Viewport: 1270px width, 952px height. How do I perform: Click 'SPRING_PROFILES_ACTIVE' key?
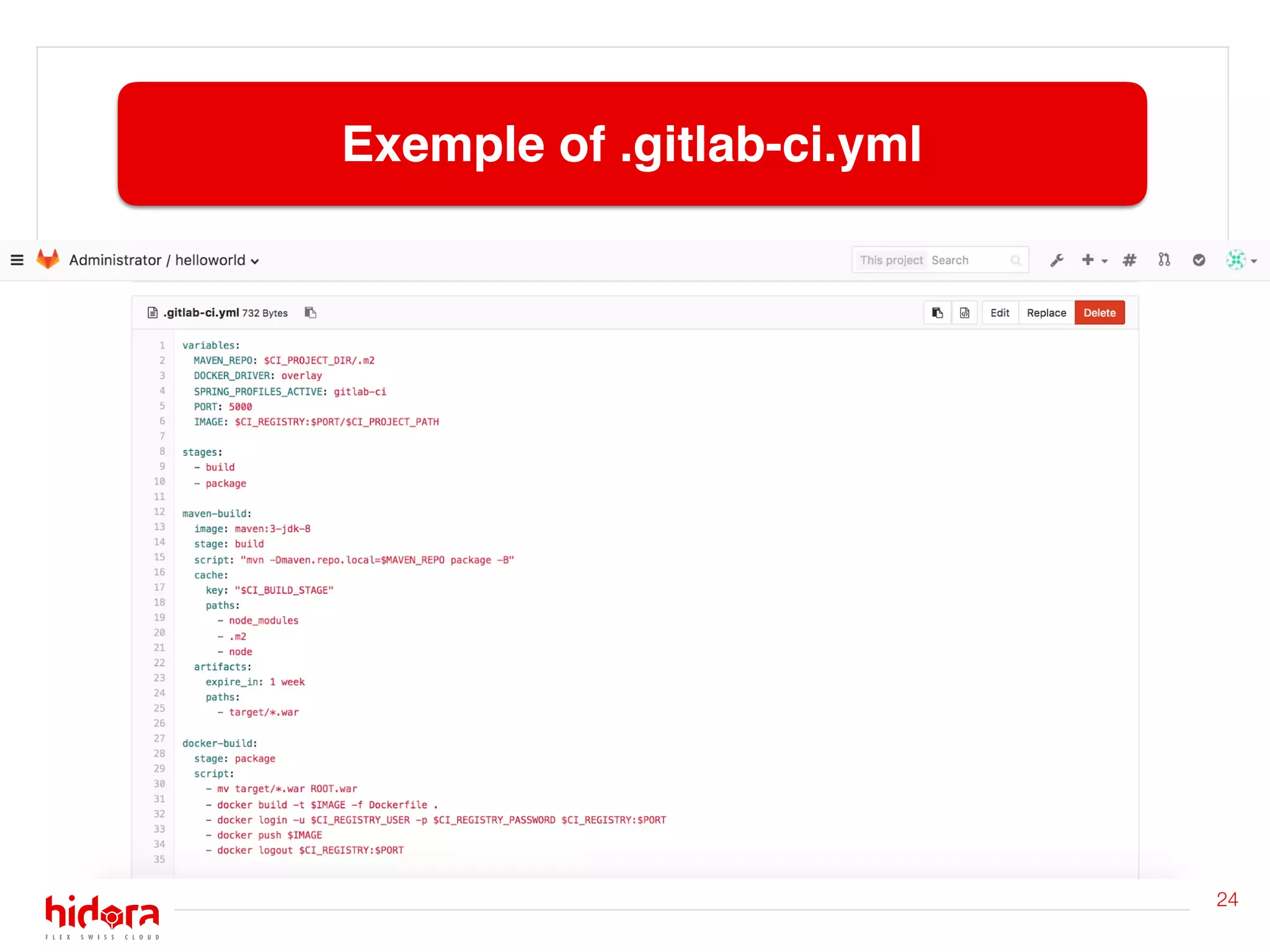(x=259, y=392)
